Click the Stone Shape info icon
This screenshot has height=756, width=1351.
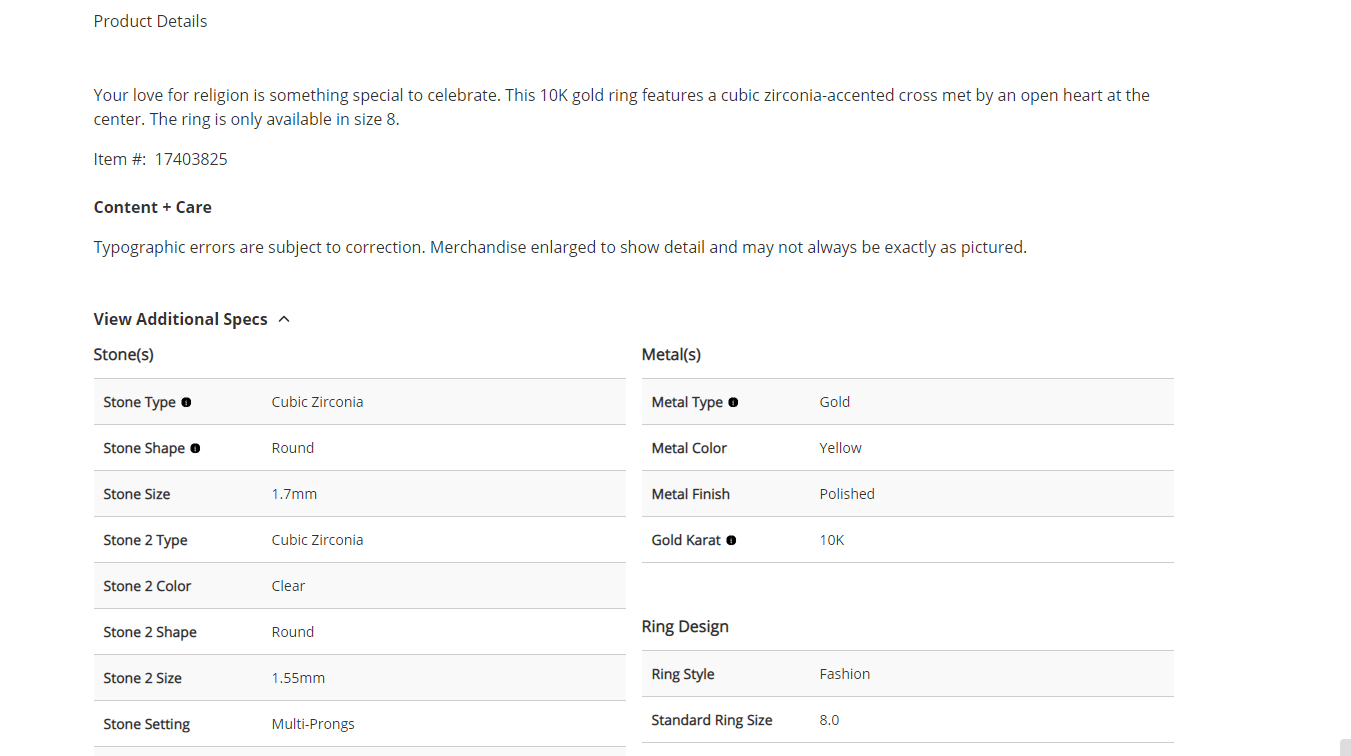point(195,448)
